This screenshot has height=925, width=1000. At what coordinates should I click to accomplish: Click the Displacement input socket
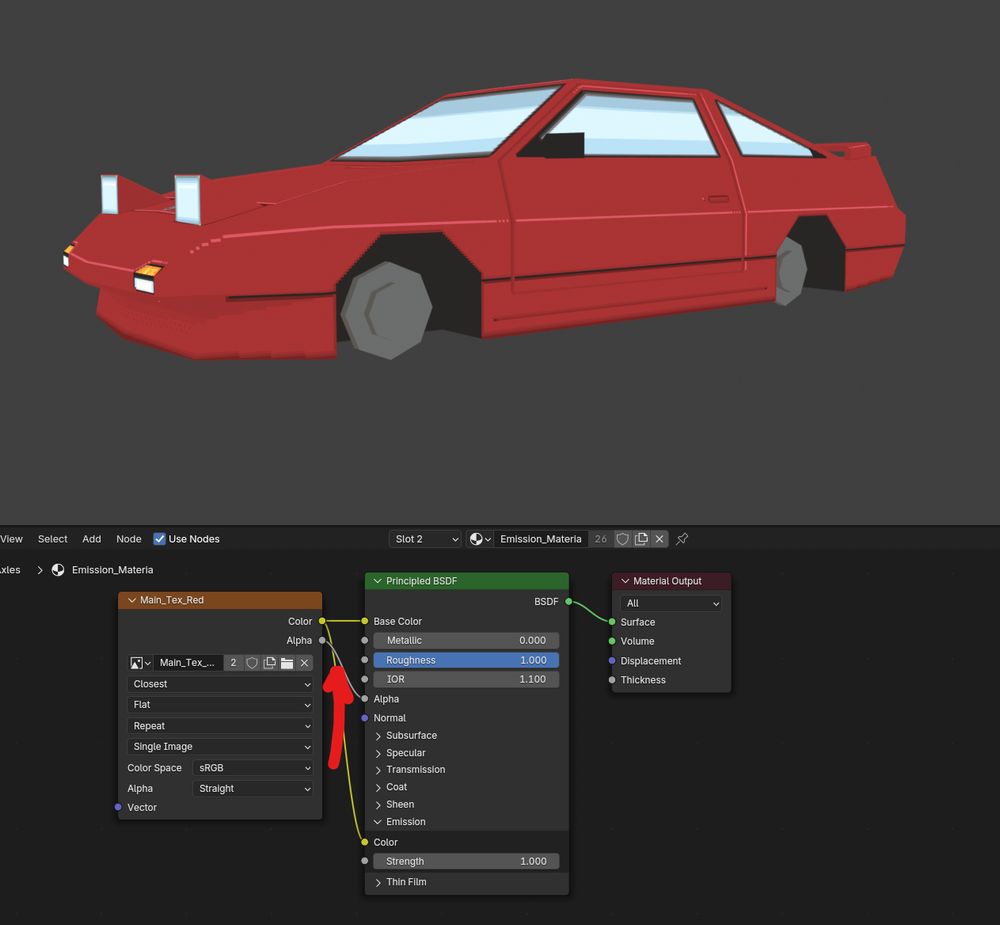pyautogui.click(x=612, y=660)
